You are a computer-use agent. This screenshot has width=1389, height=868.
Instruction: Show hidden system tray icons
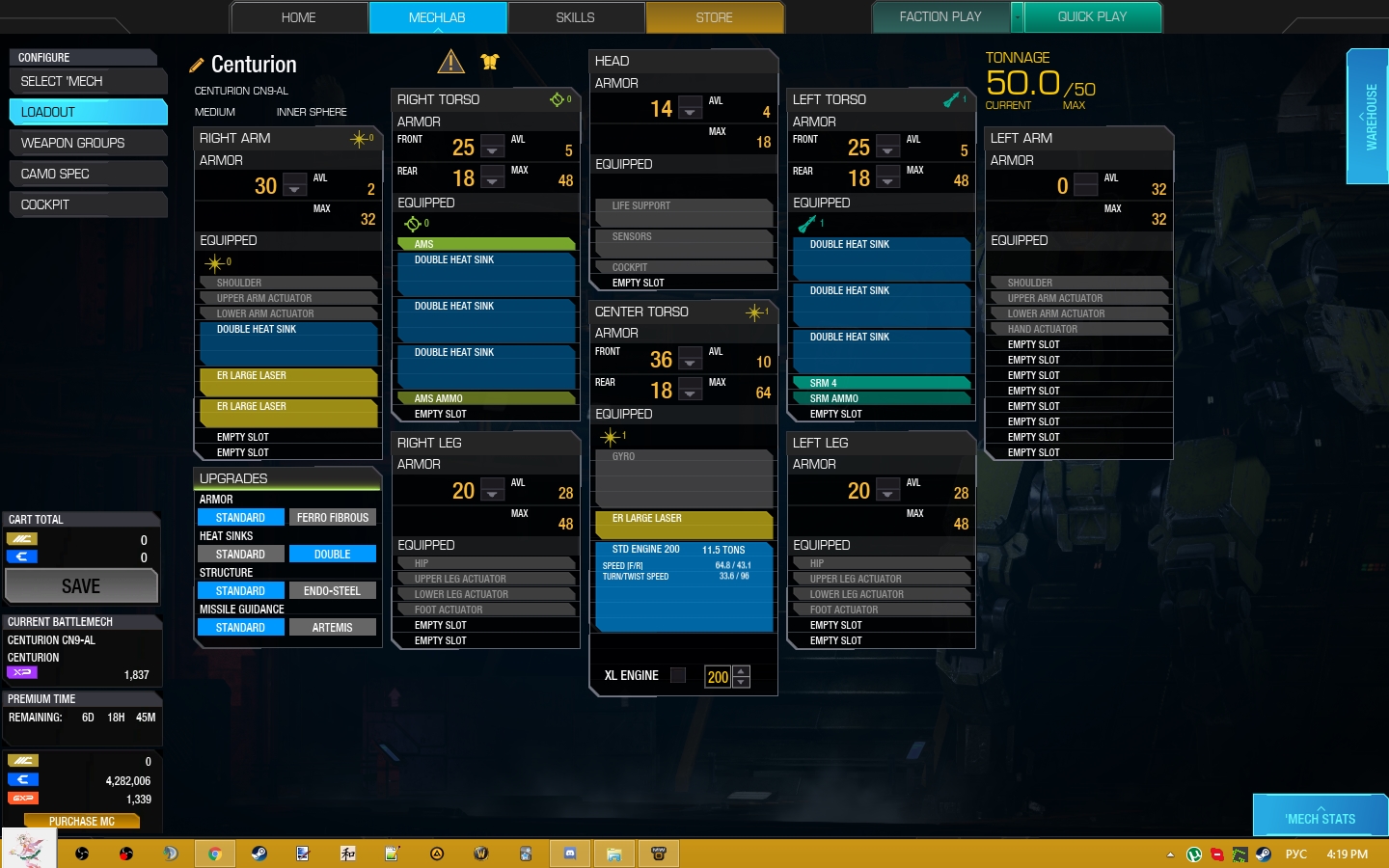(x=1170, y=854)
